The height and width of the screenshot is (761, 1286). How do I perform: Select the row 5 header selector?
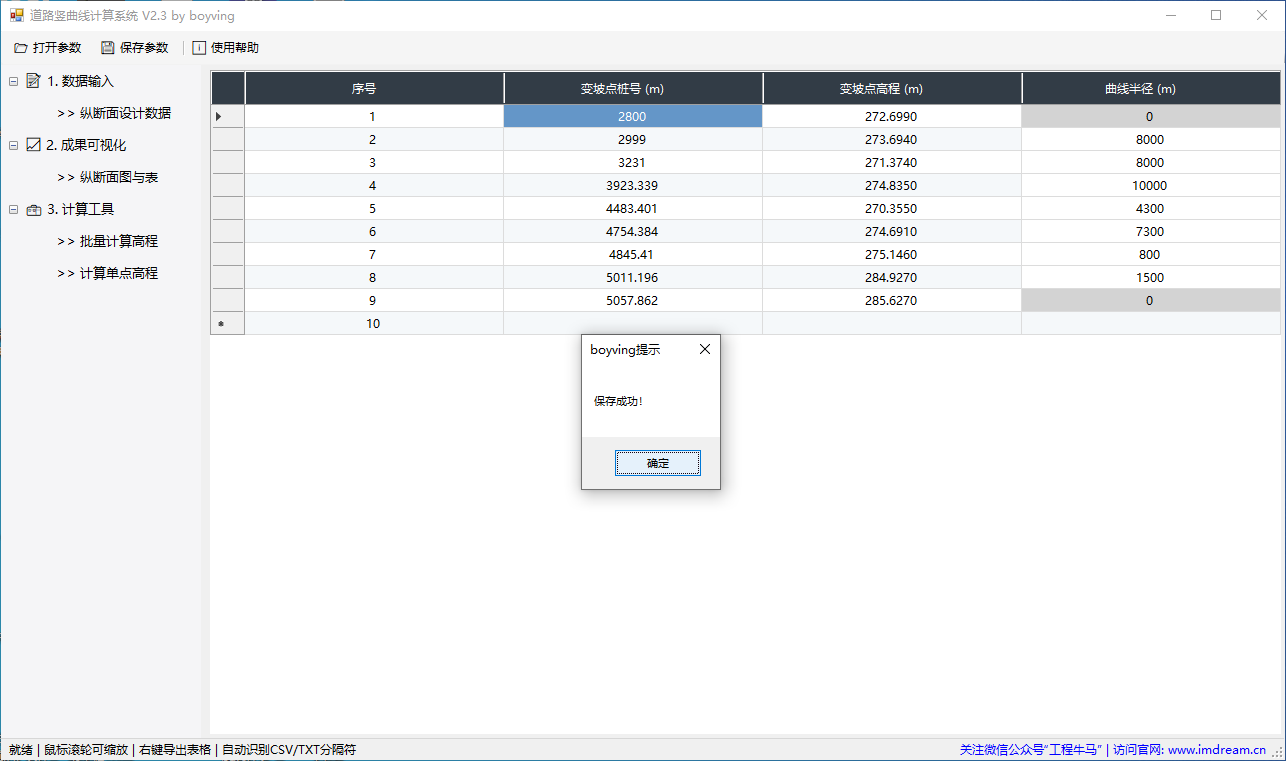click(228, 209)
